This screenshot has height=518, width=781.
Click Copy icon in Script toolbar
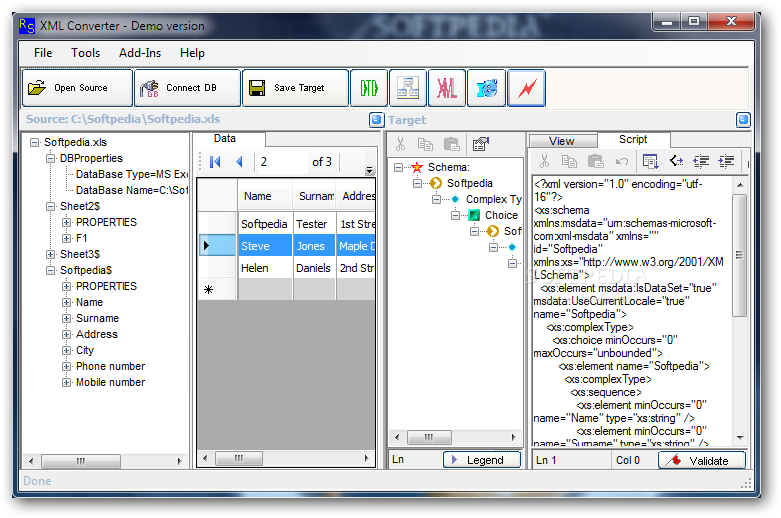pyautogui.click(x=569, y=161)
